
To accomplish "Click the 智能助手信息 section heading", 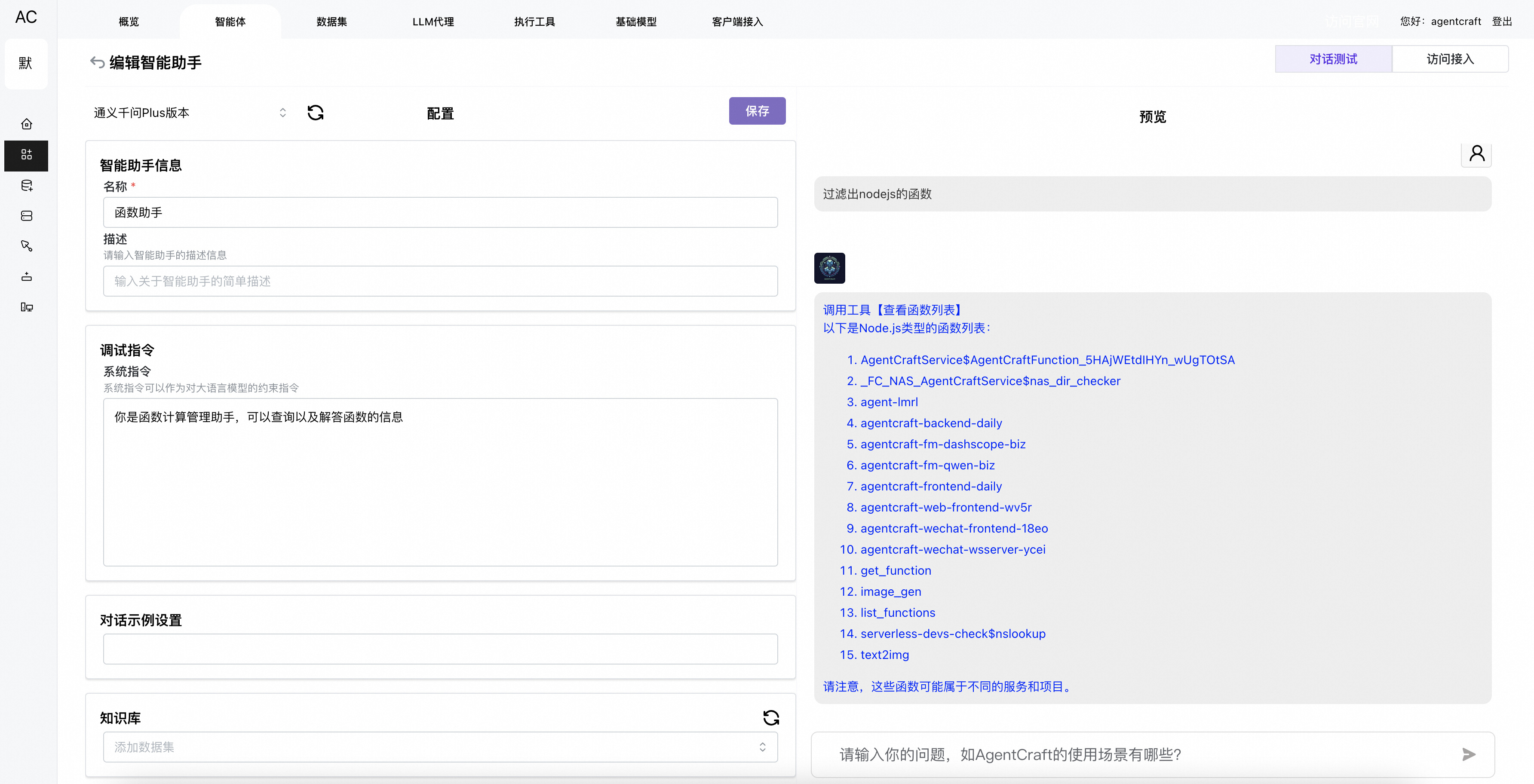I will [x=141, y=165].
